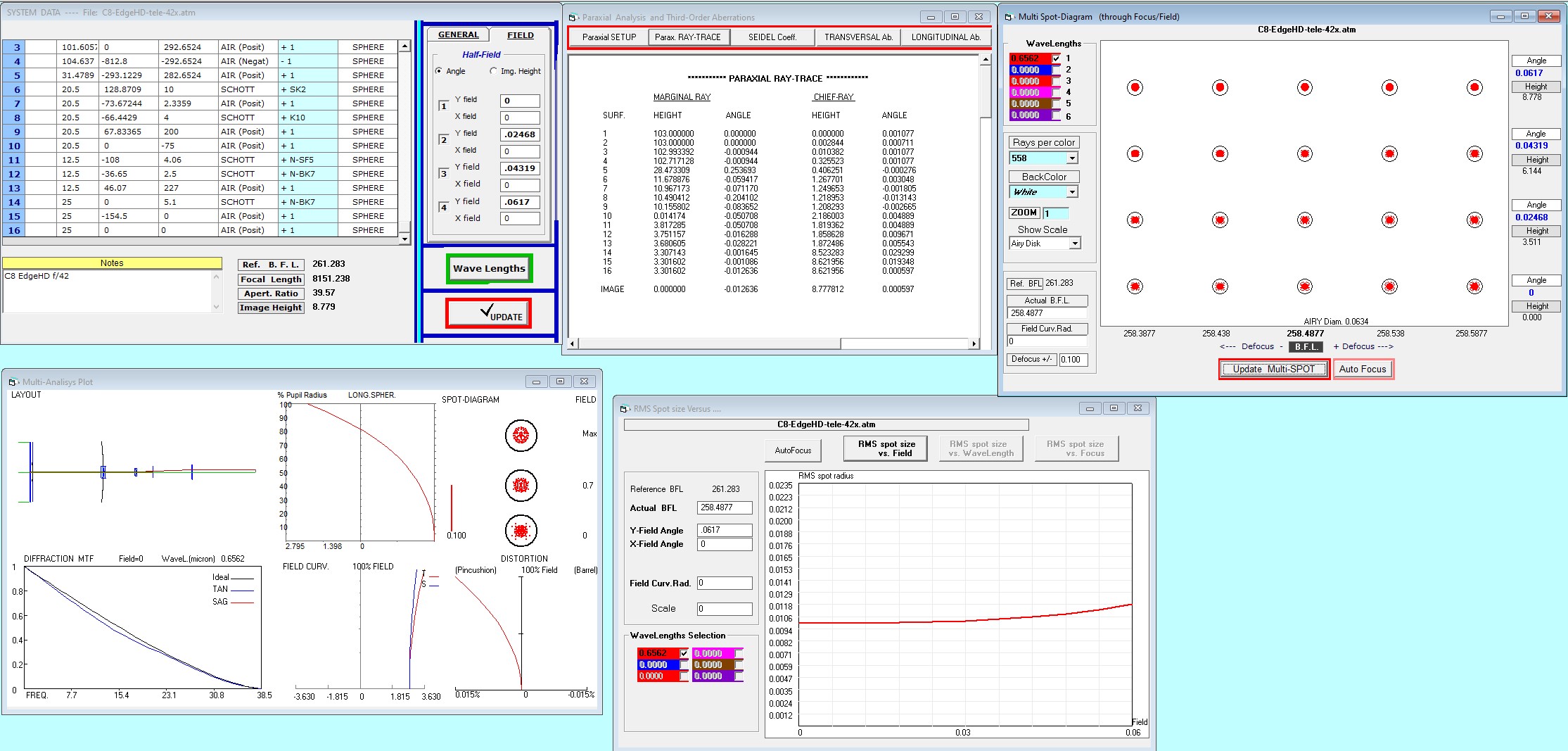This screenshot has height=751, width=1568.
Task: Open the SEIDEL Coeff. tab
Action: coord(772,37)
